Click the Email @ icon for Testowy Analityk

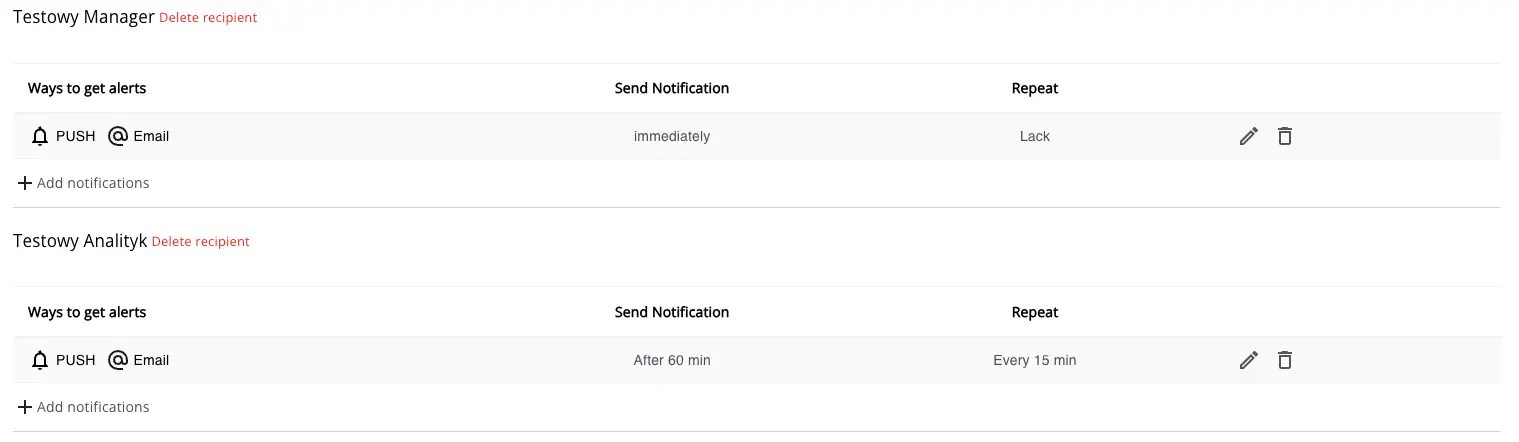click(x=118, y=360)
